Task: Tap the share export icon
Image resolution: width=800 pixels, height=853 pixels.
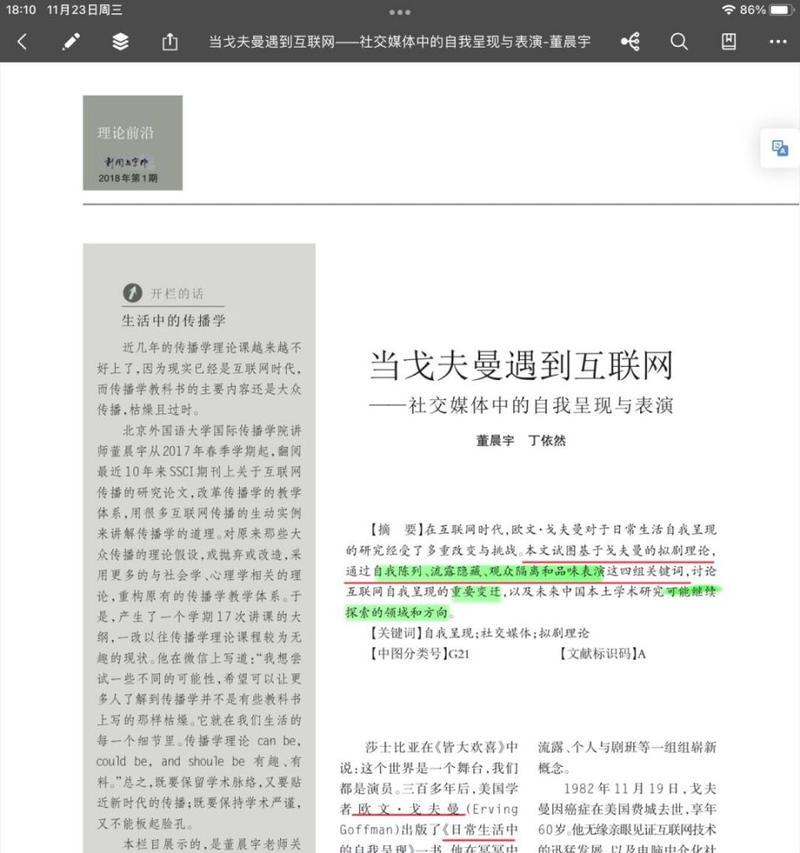Action: (170, 41)
